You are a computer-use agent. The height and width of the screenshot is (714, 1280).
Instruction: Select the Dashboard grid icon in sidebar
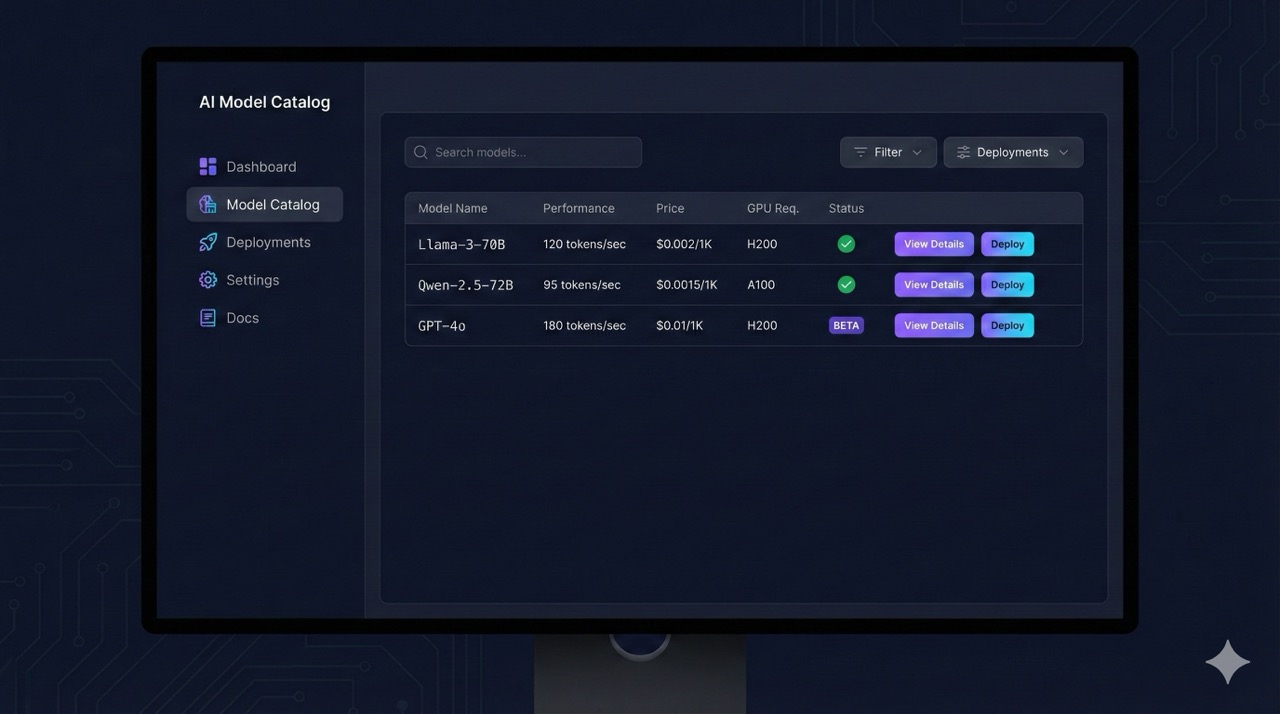[x=208, y=166]
